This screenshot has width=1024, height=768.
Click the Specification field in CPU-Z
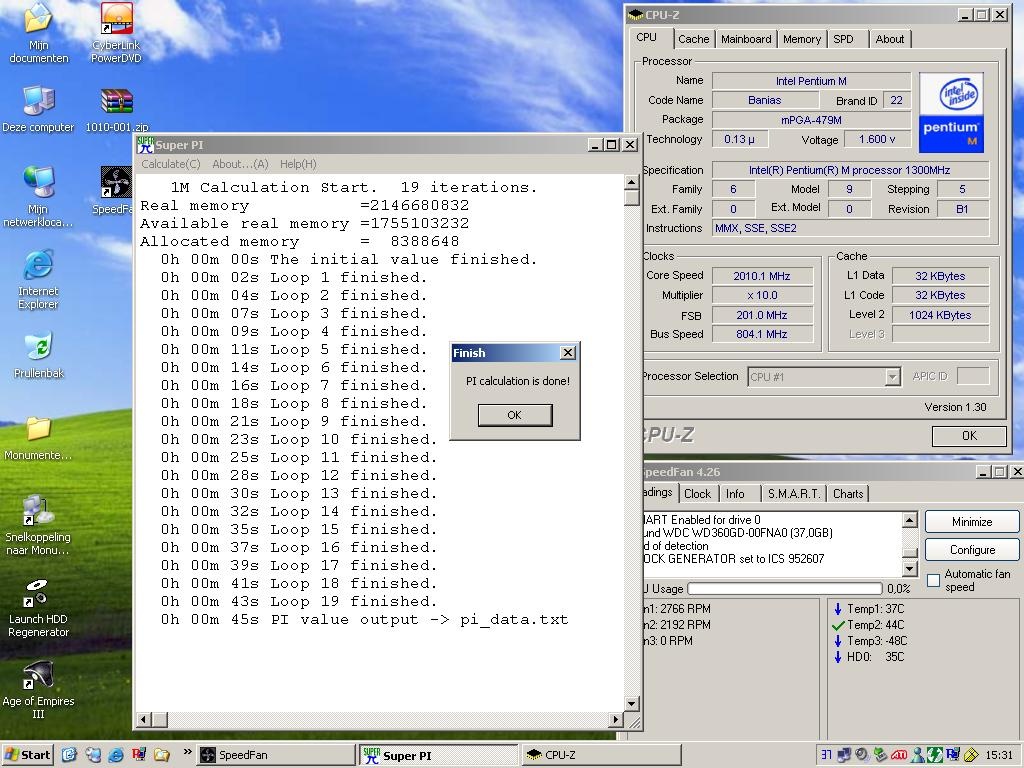pos(850,170)
